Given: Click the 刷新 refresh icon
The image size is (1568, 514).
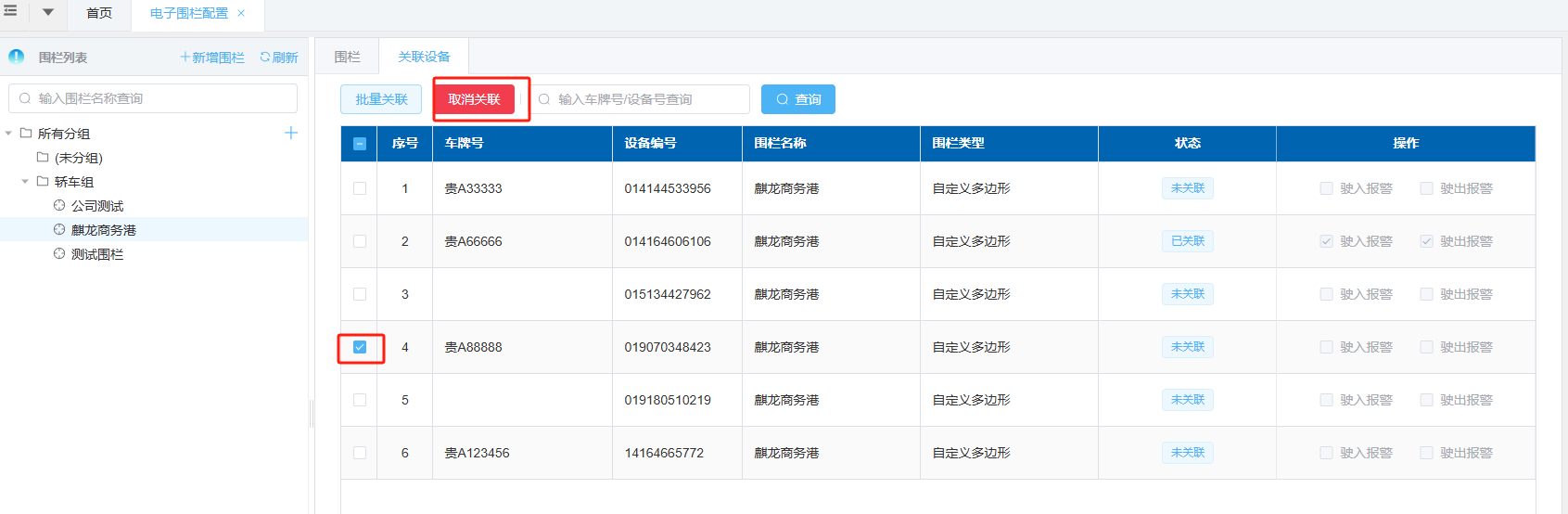Looking at the screenshot, I should point(265,58).
